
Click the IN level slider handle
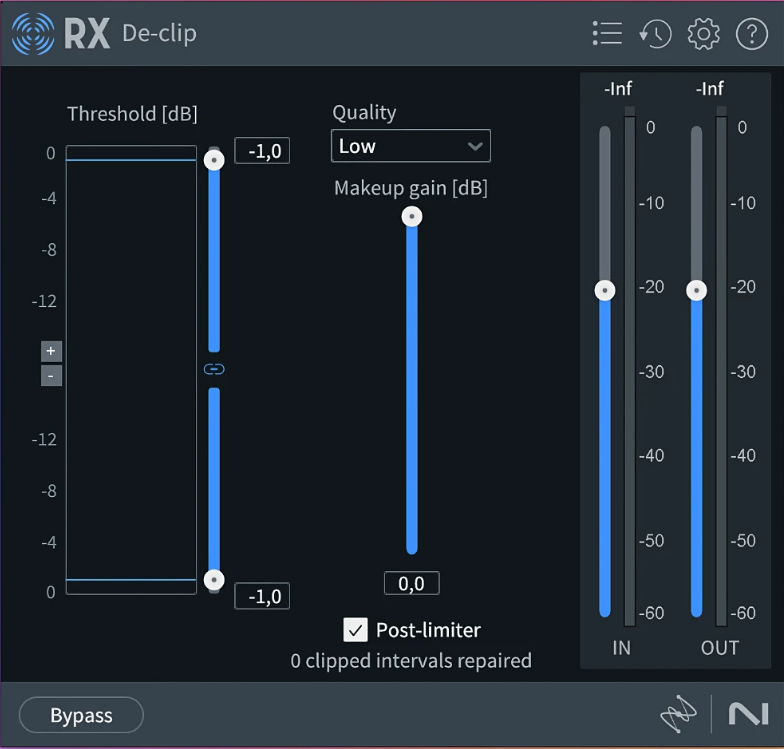pos(604,290)
